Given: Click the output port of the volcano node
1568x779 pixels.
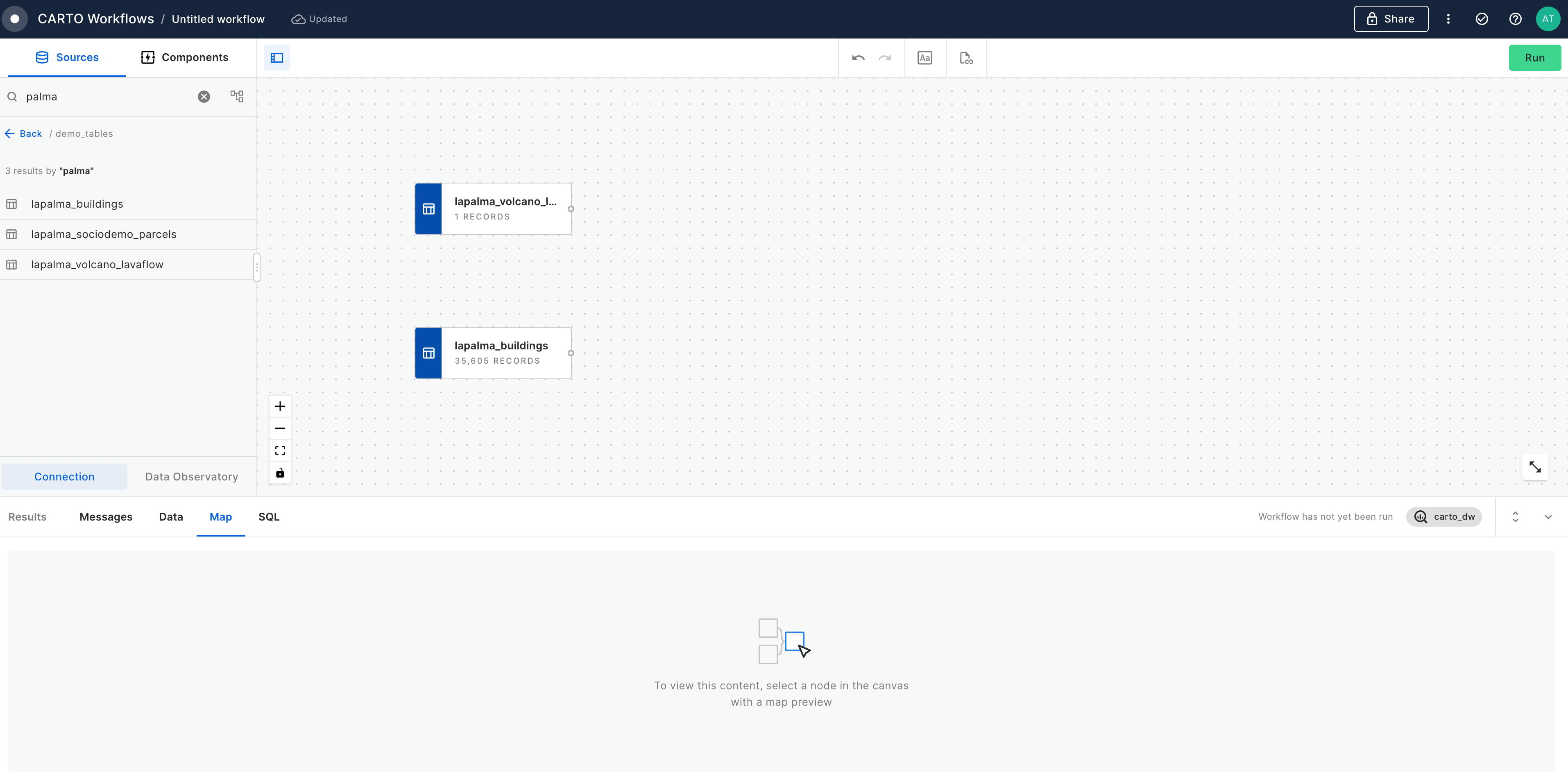Looking at the screenshot, I should coord(571,209).
